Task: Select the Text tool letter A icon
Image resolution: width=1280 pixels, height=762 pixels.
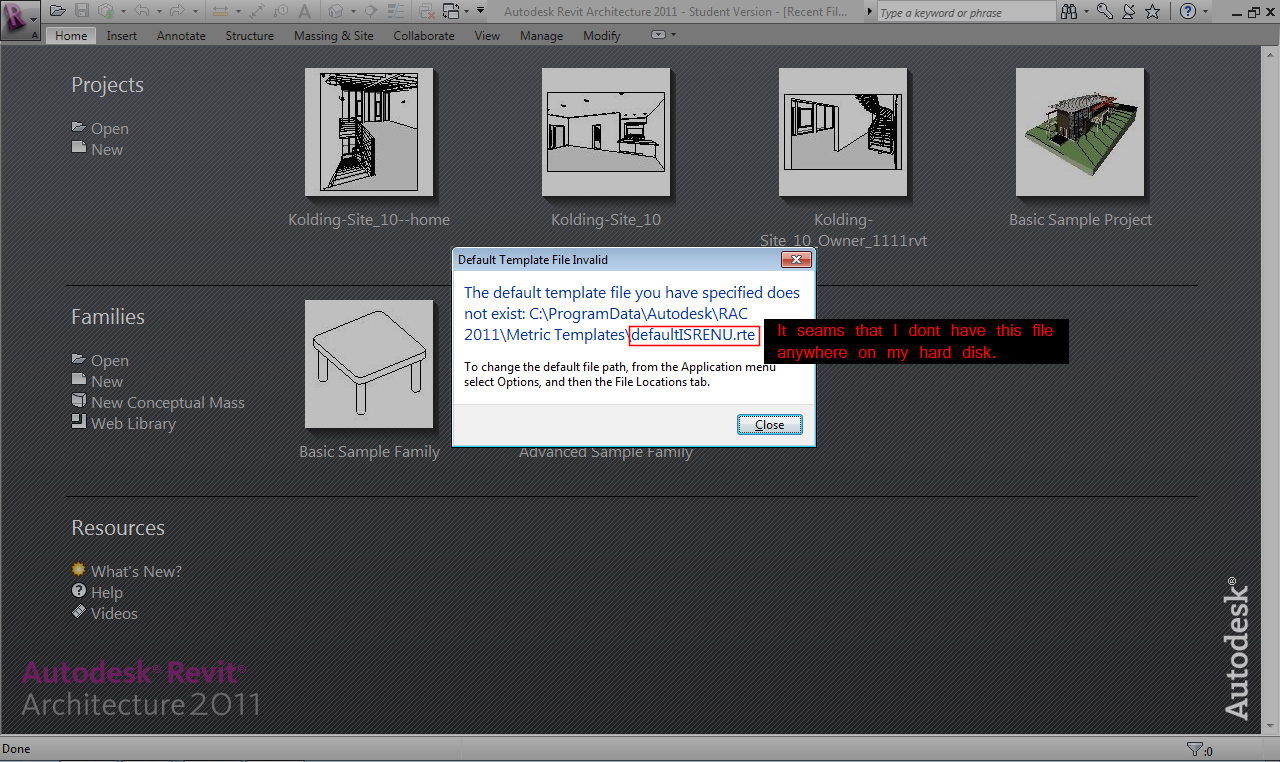Action: [304, 11]
